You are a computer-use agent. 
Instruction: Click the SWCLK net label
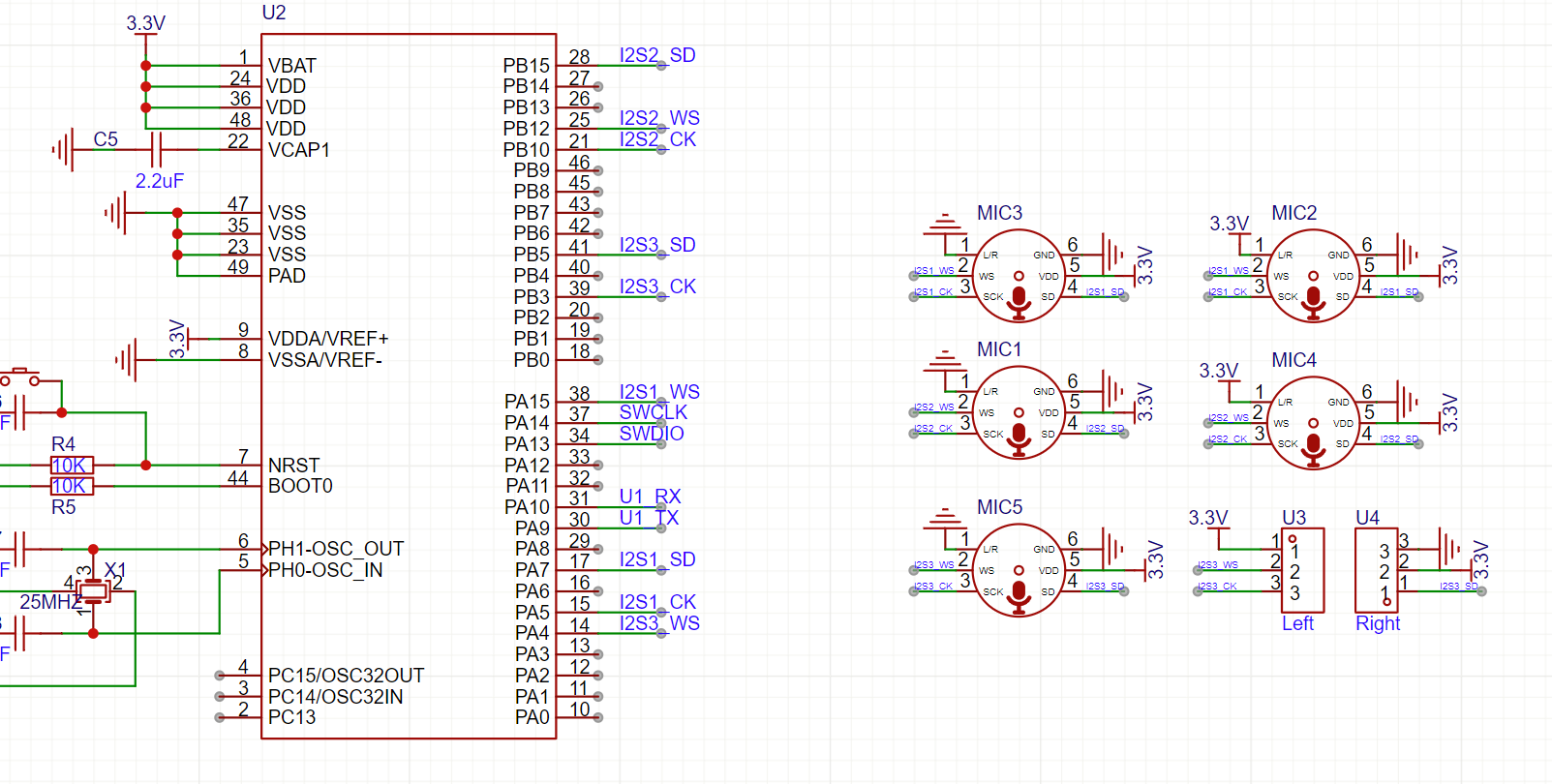click(653, 412)
